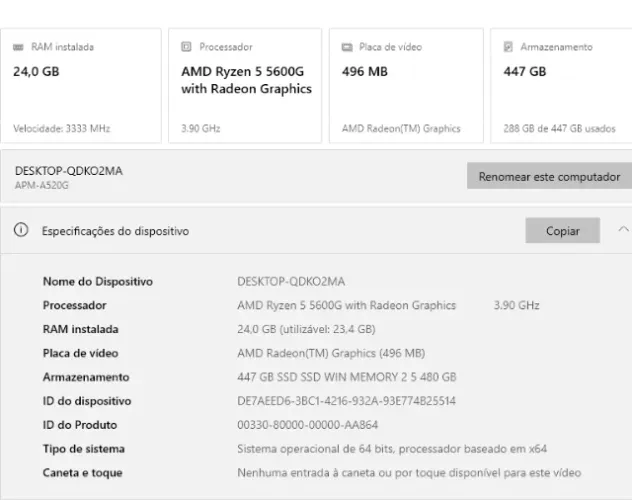Click the ID do dispositivo label
The height and width of the screenshot is (500, 632).
coord(87,401)
